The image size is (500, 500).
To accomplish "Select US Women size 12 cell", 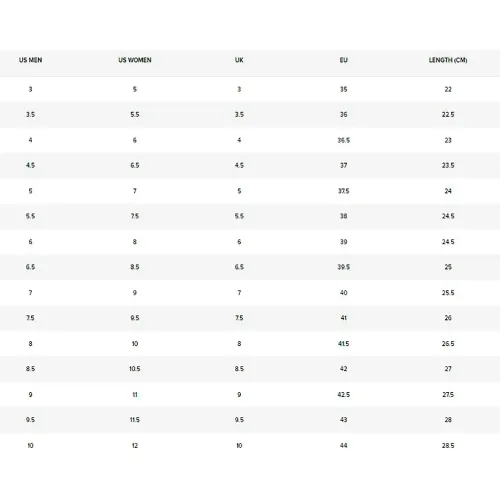I will coord(135,446).
